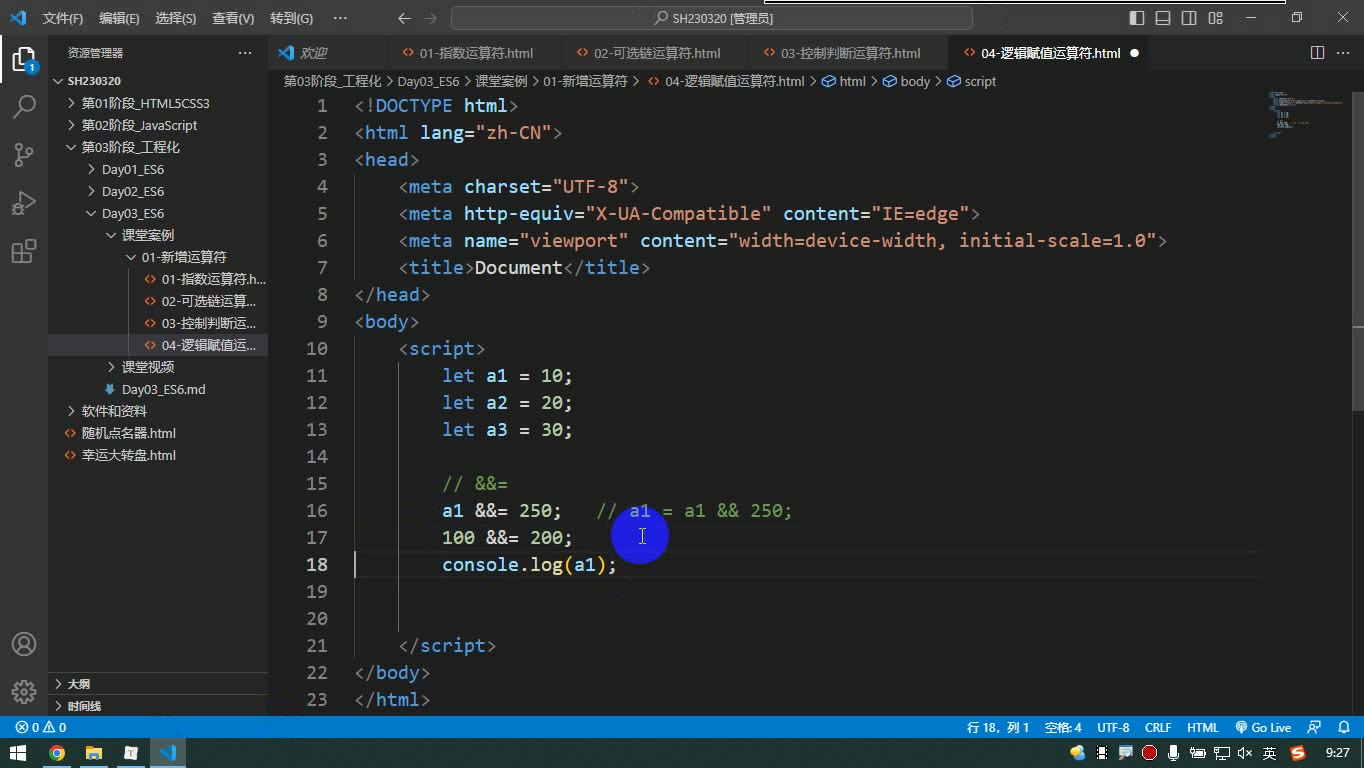Expand the 第01阶段_HTML5CSS3 folder
The image size is (1364, 768).
tap(145, 103)
